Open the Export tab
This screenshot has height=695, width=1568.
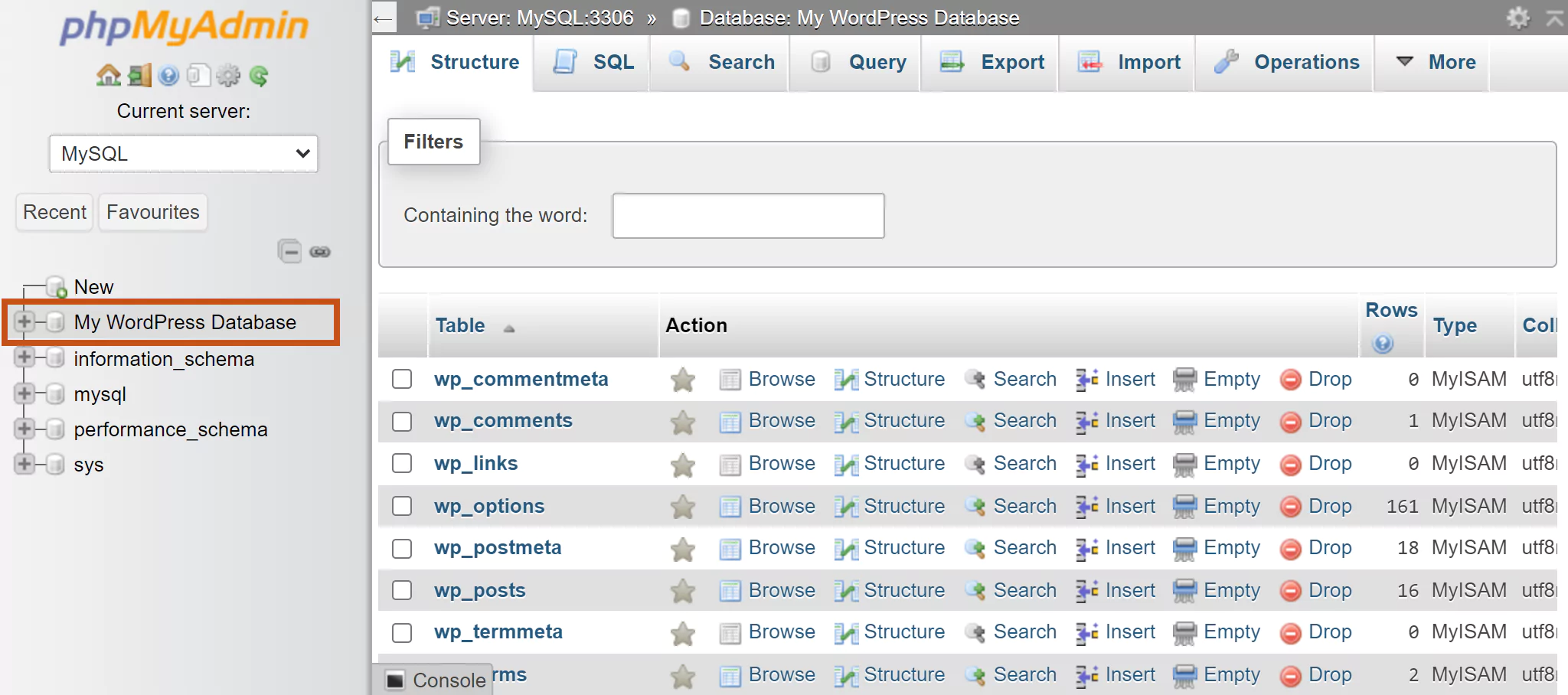coord(991,63)
